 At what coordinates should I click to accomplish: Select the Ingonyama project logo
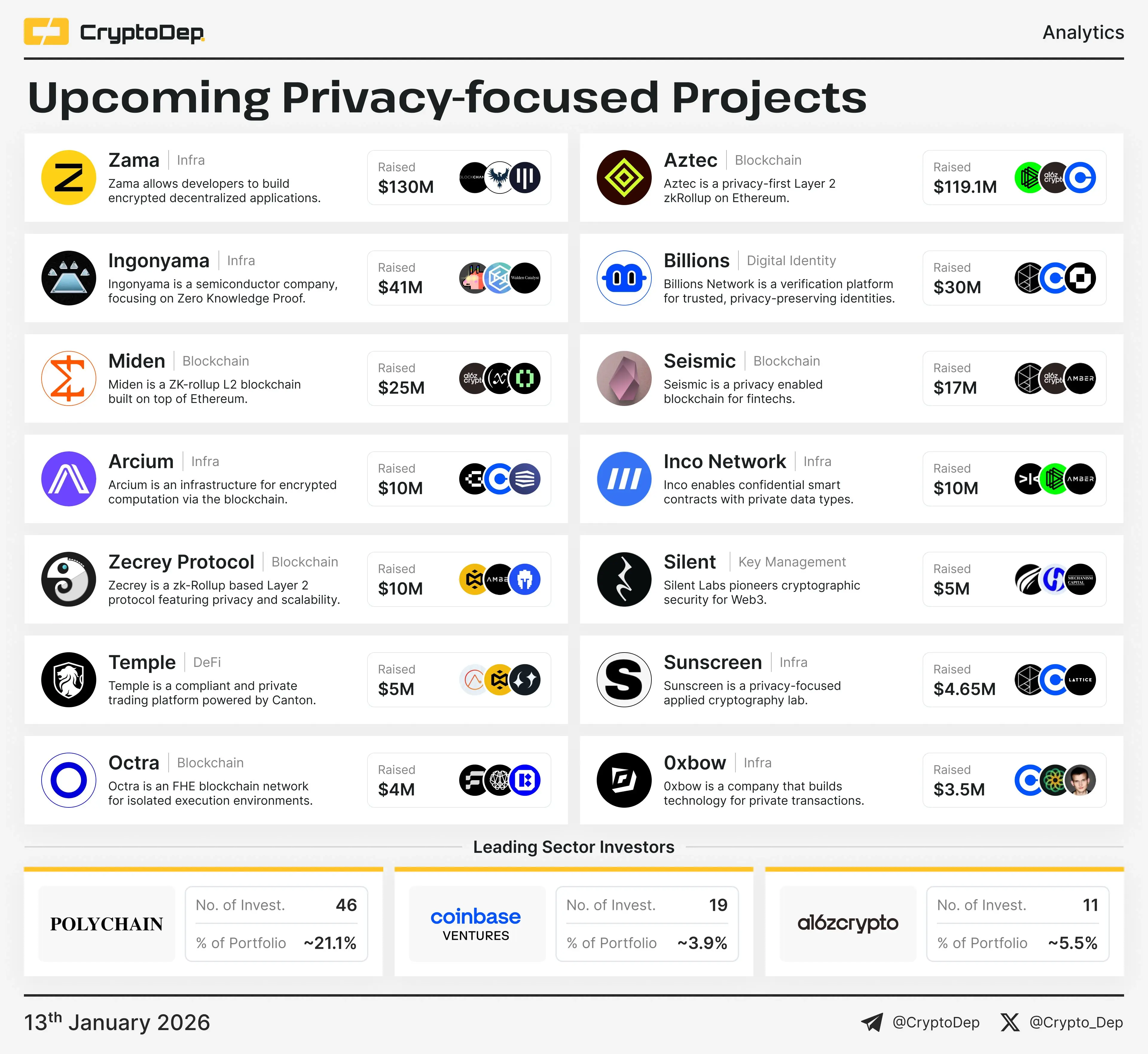tap(68, 278)
